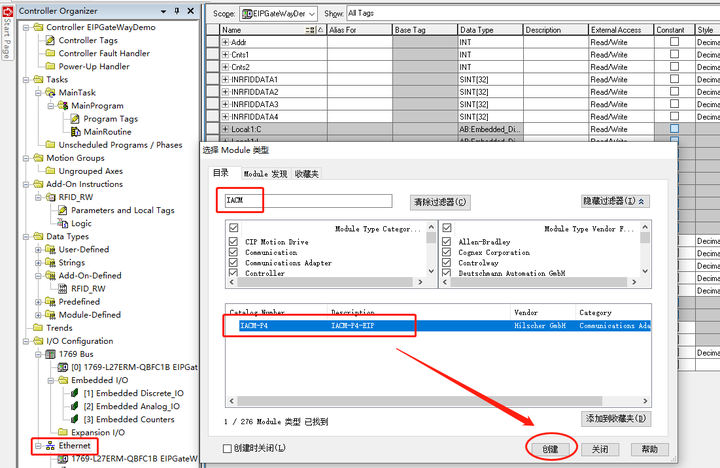Image resolution: width=720 pixels, height=468 pixels.
Task: Collapse the Motion Groups tree node
Action: [x=26, y=158]
